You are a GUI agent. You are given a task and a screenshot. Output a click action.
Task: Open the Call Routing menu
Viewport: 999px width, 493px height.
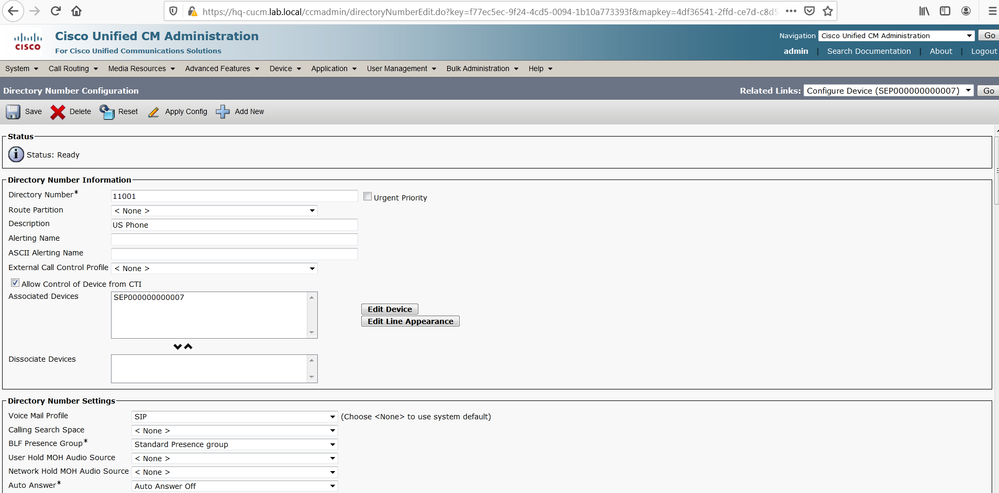73,69
